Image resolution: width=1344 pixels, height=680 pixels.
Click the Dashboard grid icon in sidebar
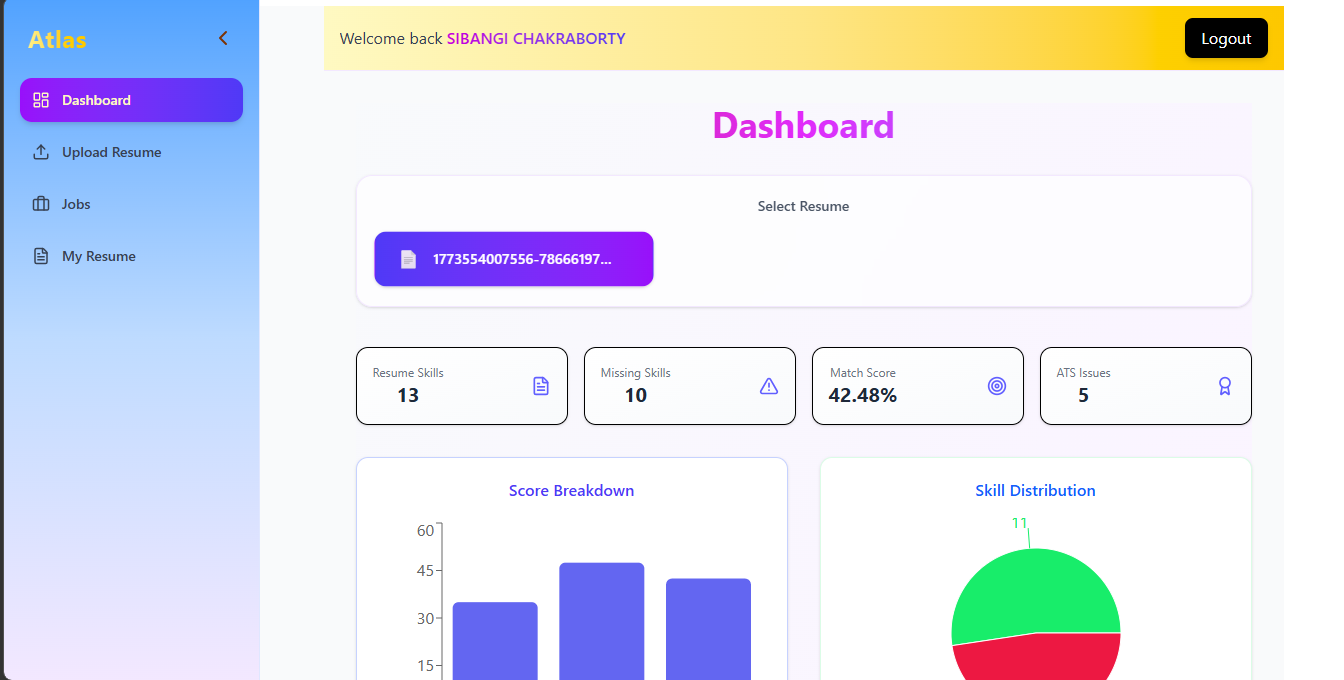(x=41, y=100)
